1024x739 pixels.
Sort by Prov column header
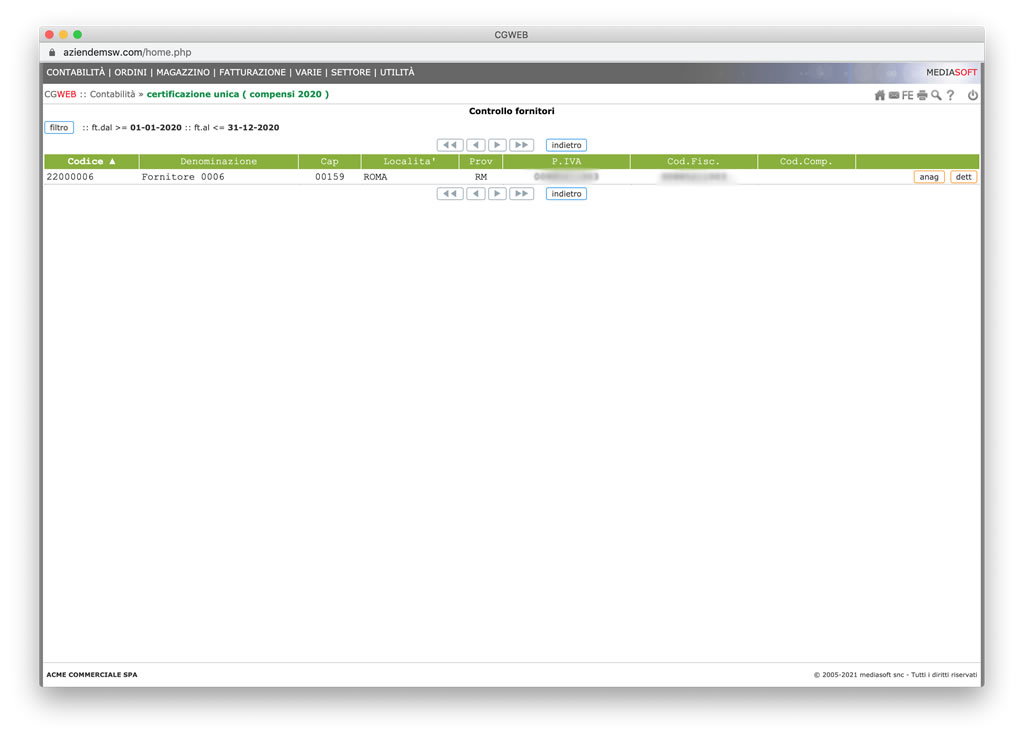481,161
